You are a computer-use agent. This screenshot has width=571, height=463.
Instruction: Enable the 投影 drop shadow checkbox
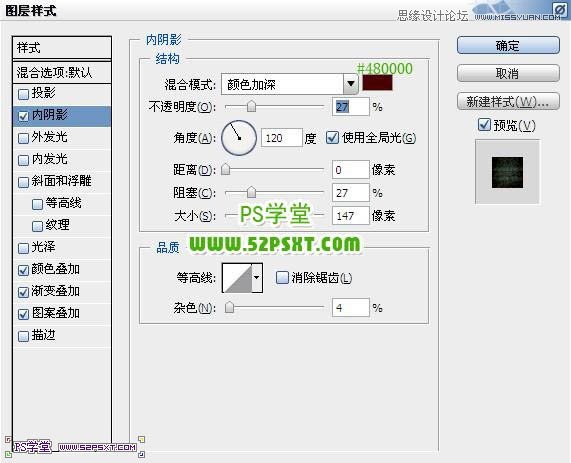pos(23,94)
